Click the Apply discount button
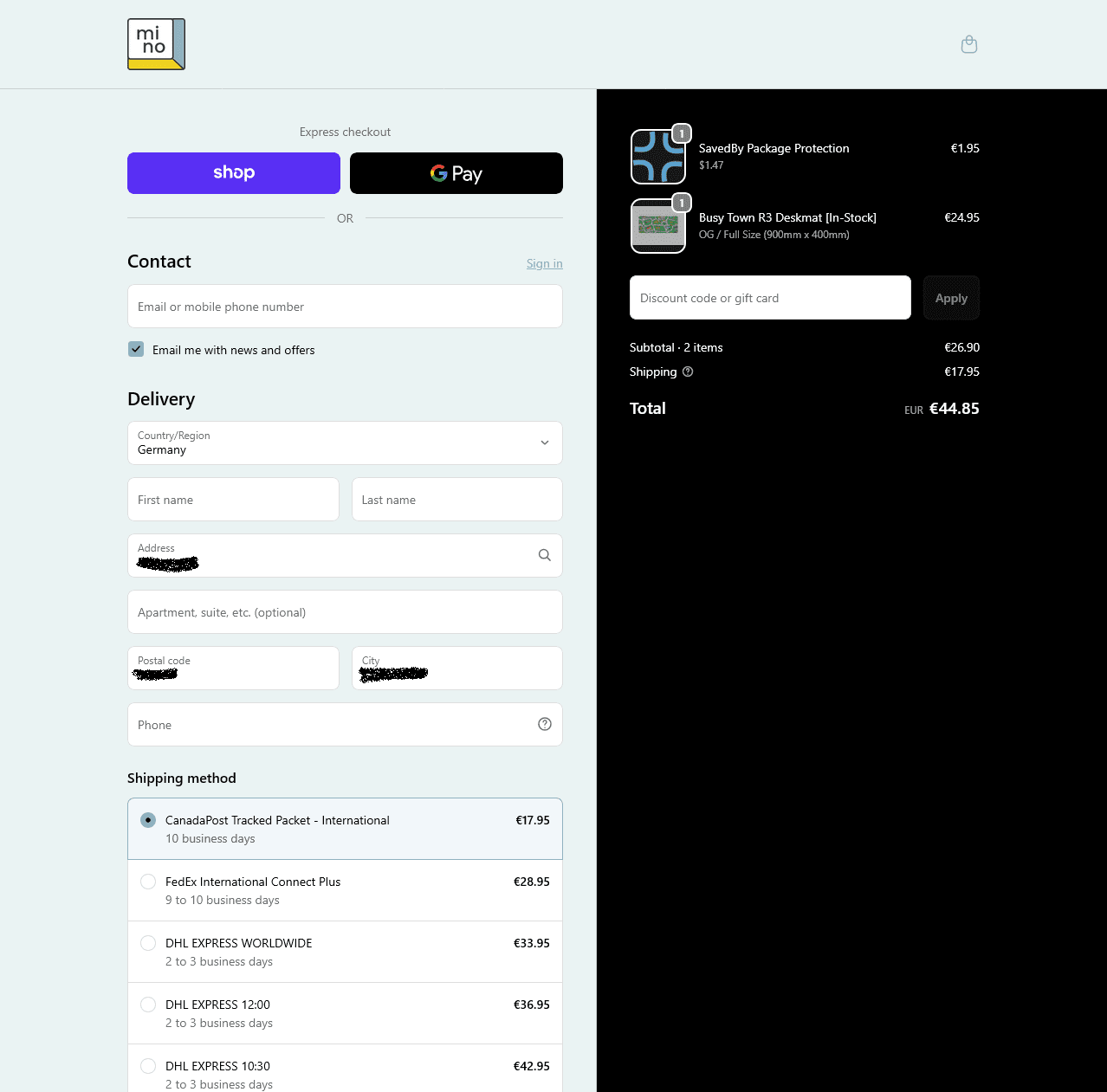The width and height of the screenshot is (1107, 1092). tap(951, 298)
